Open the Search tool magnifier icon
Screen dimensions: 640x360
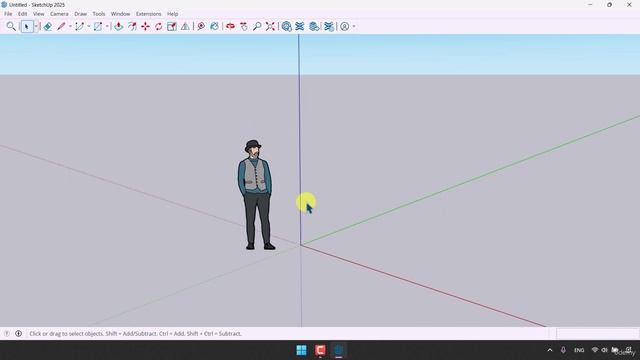(x=11, y=27)
